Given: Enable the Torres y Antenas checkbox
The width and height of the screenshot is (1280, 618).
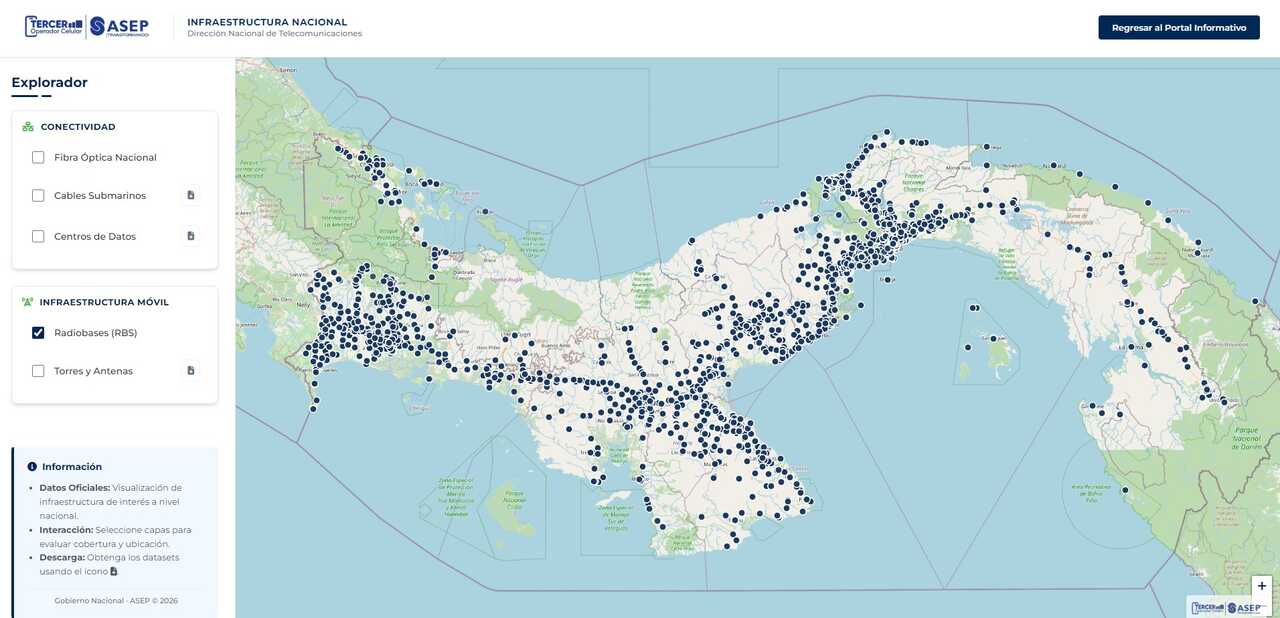Looking at the screenshot, I should (38, 371).
